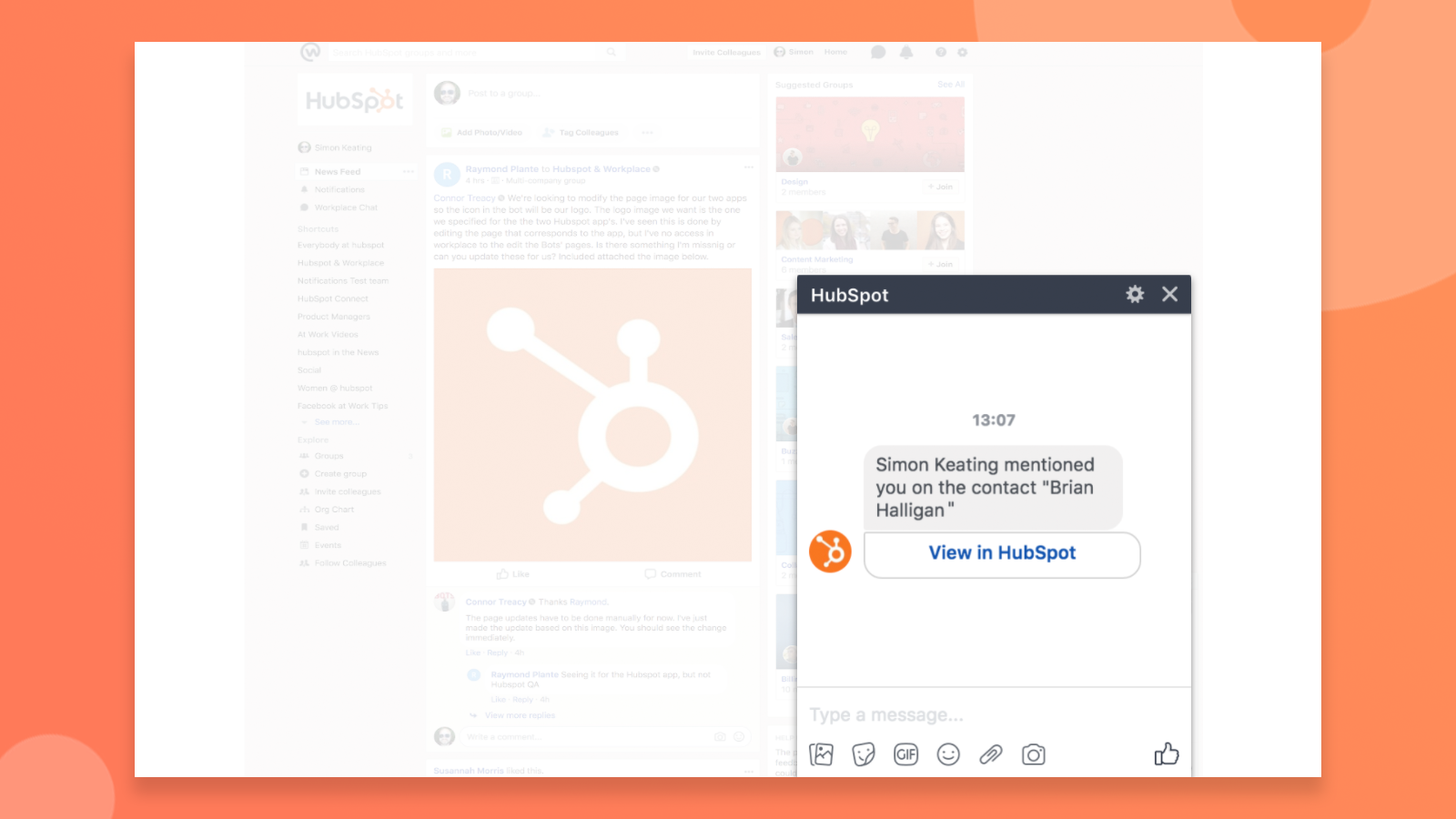The width and height of the screenshot is (1456, 819).
Task: Join the Design suggested group
Action: pyautogui.click(x=941, y=187)
